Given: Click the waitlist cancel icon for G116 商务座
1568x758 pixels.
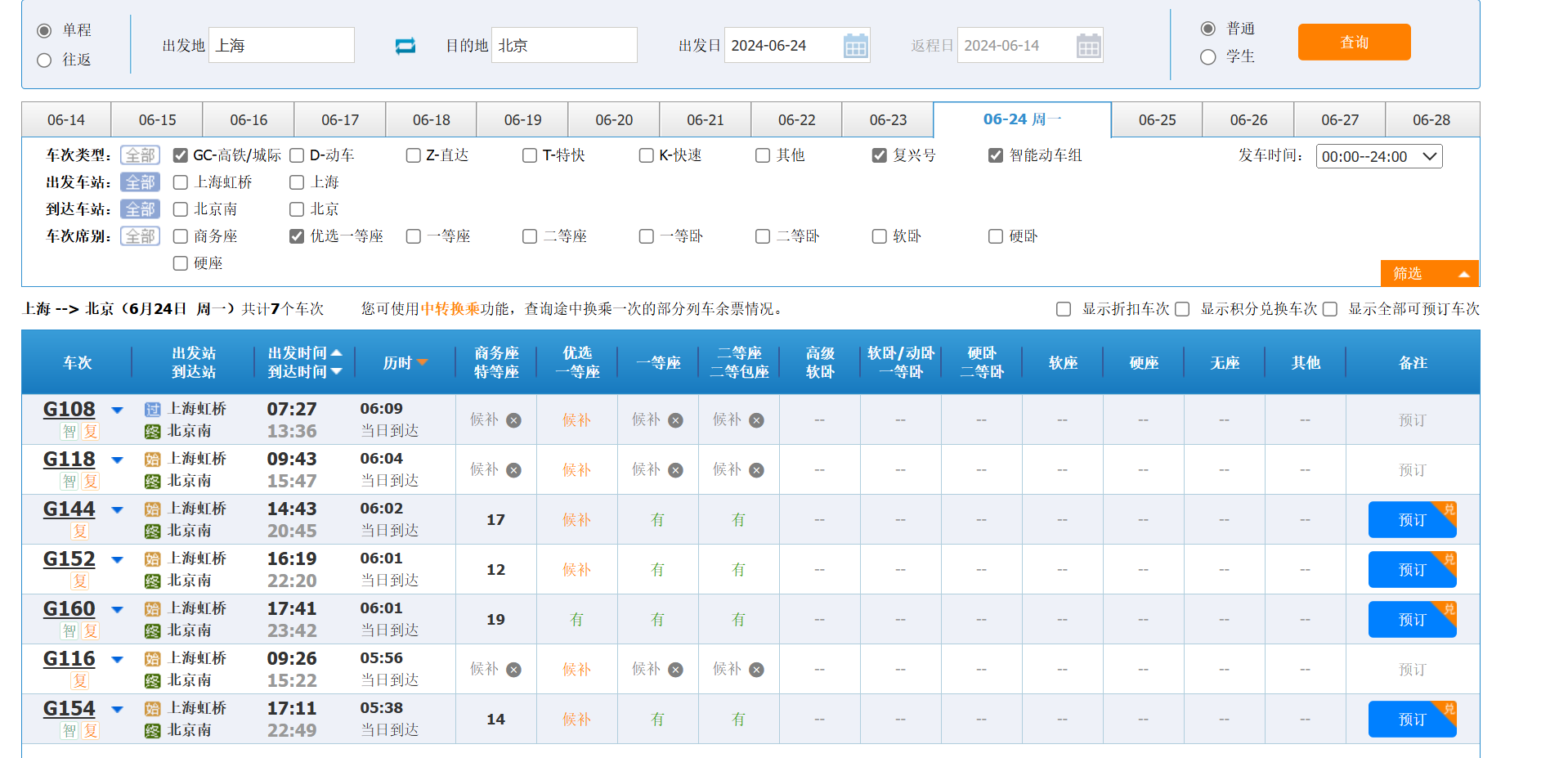Looking at the screenshot, I should tap(513, 670).
